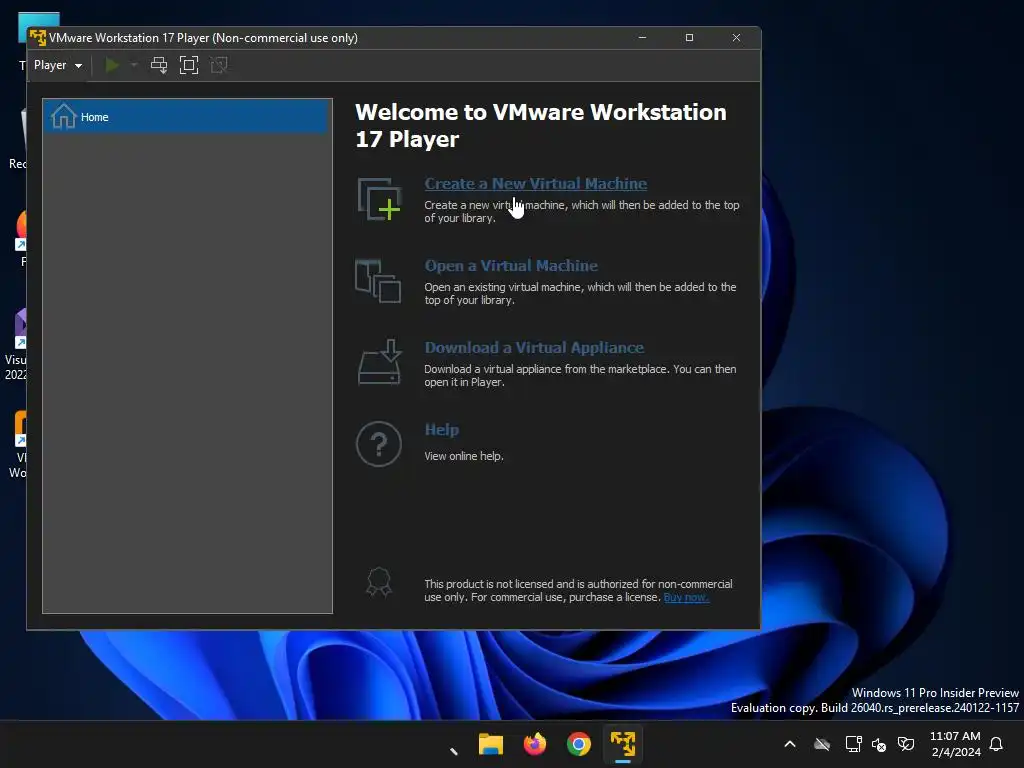The image size is (1024, 768).
Task: Click the new virtual machine plus icon
Action: click(380, 199)
